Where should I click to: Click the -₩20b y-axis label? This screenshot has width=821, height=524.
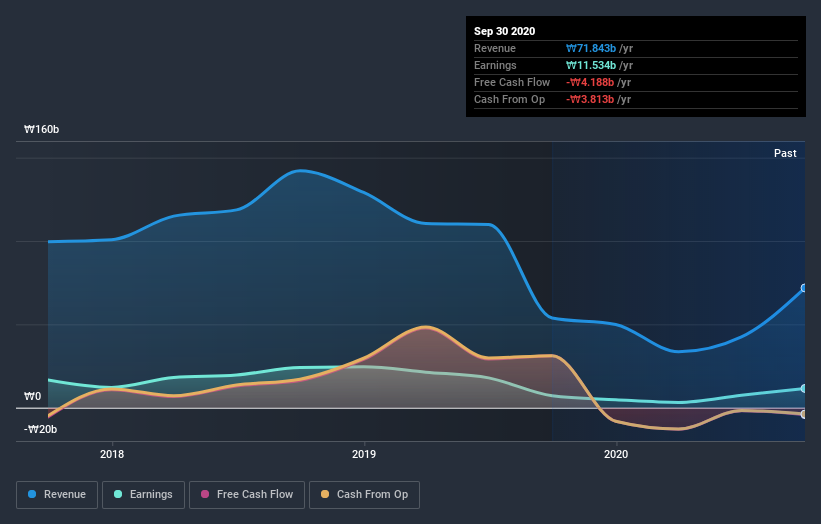click(x=40, y=429)
